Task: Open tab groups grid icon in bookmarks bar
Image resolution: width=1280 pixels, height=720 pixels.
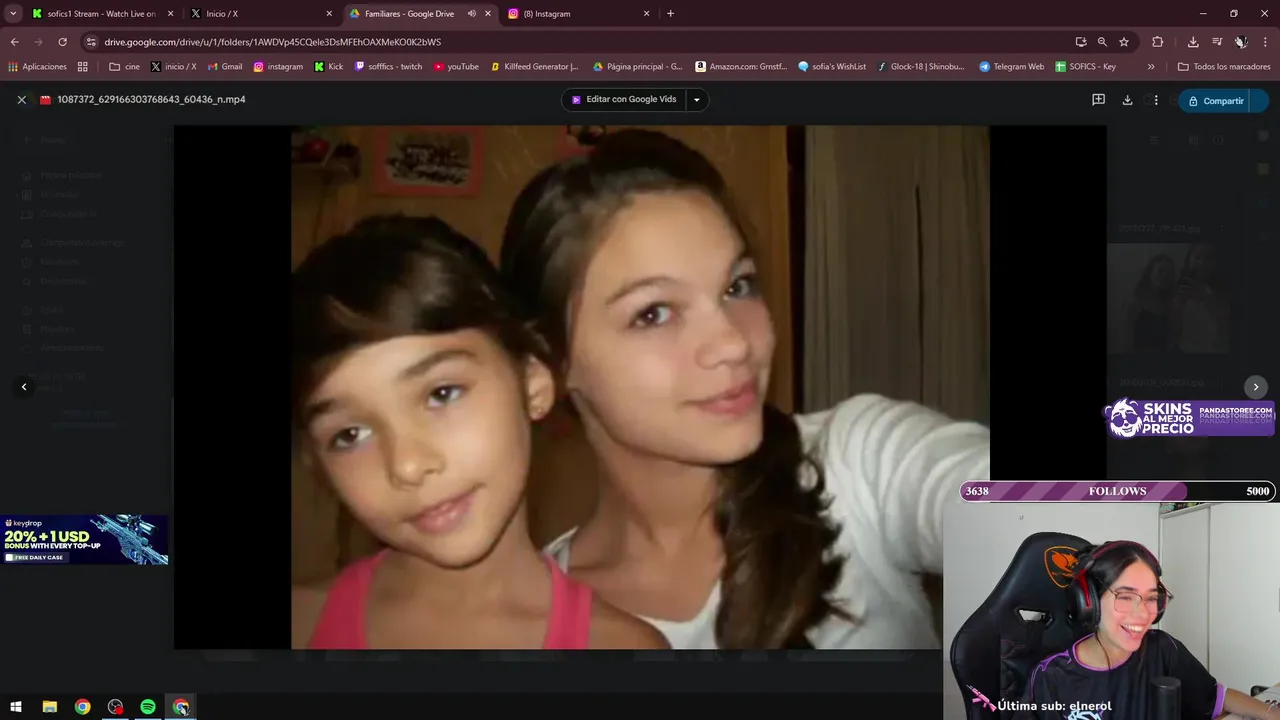Action: coord(82,67)
